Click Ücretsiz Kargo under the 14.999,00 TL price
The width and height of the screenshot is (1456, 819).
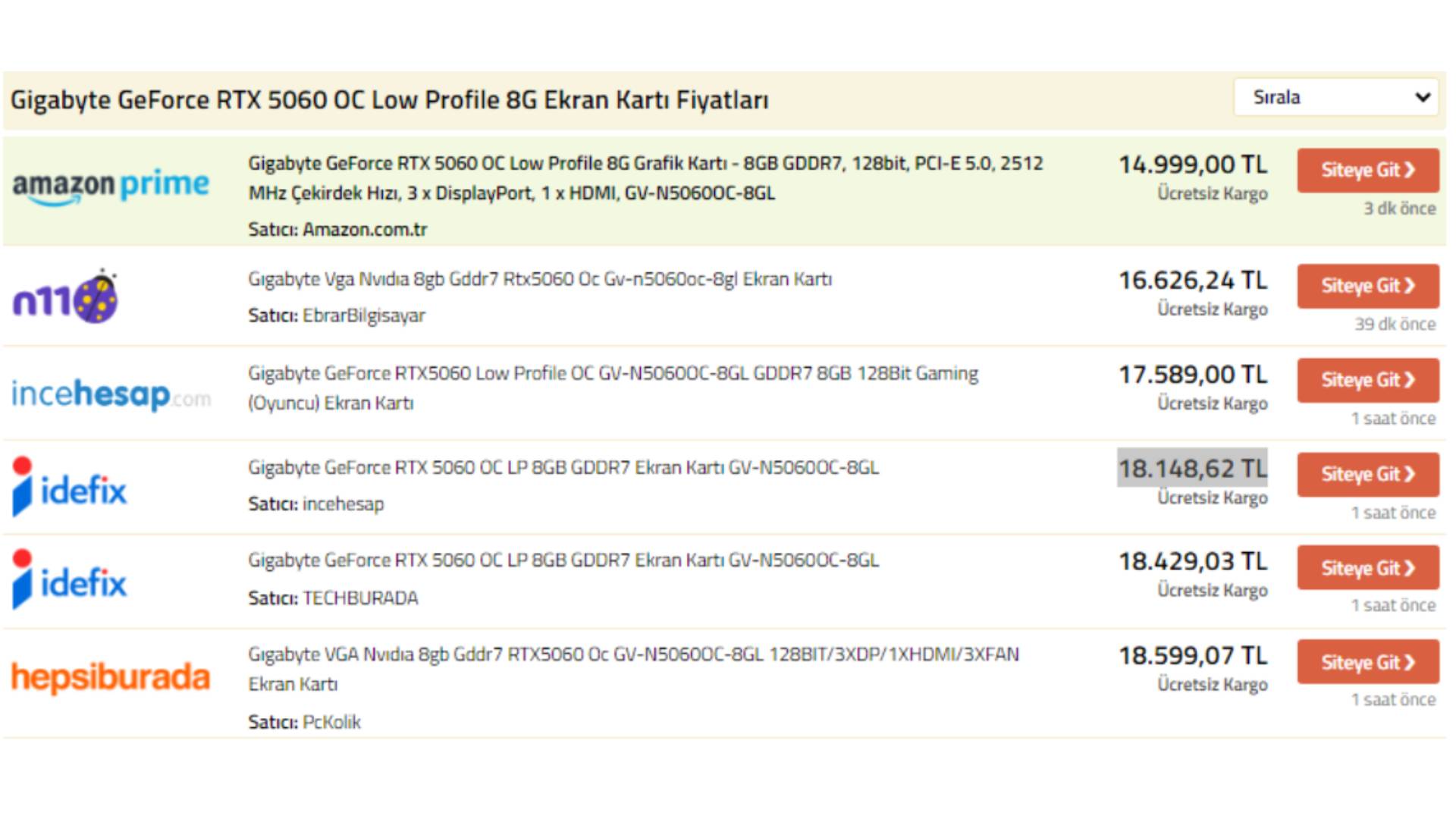pos(1213,194)
